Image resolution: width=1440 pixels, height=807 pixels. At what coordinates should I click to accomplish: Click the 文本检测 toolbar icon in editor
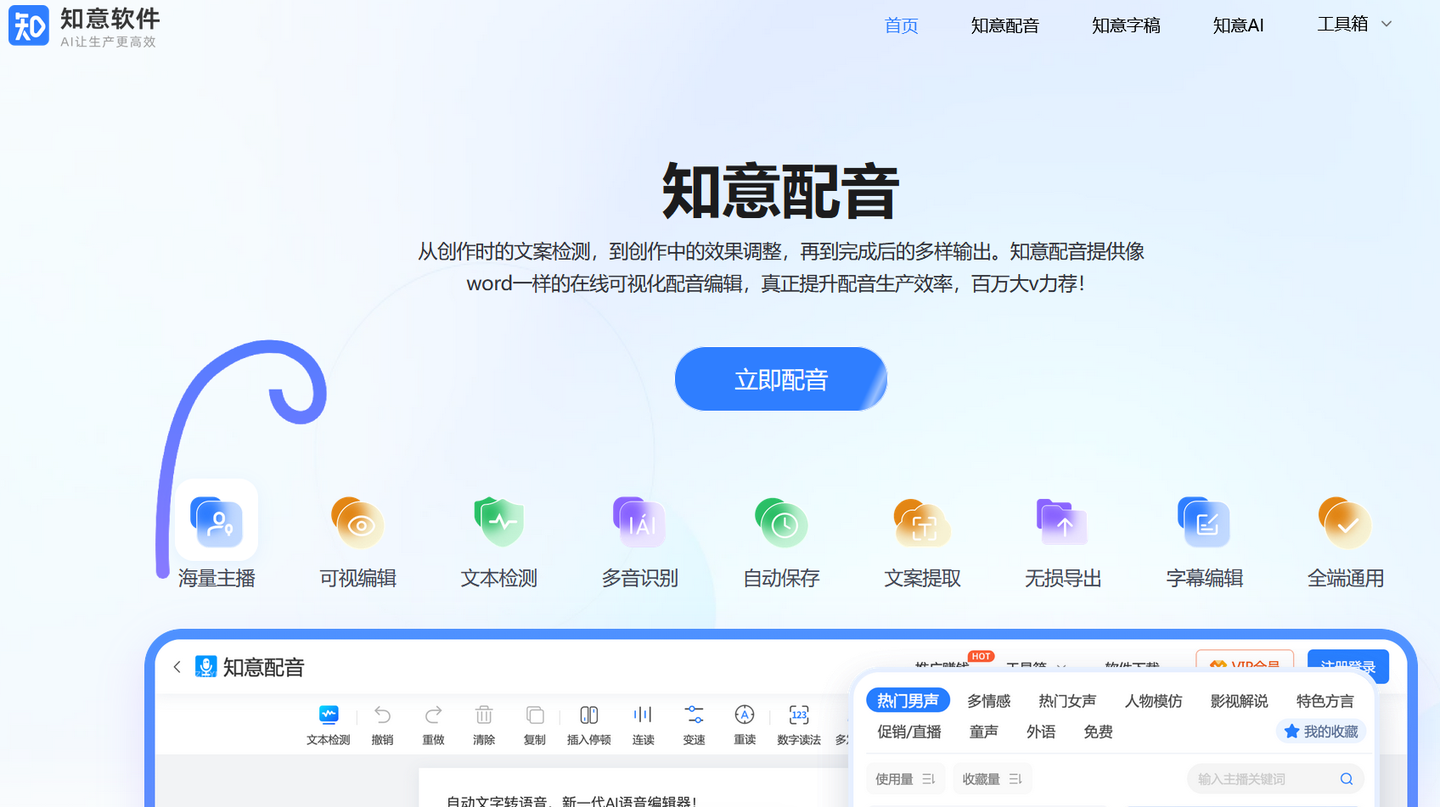(328, 714)
